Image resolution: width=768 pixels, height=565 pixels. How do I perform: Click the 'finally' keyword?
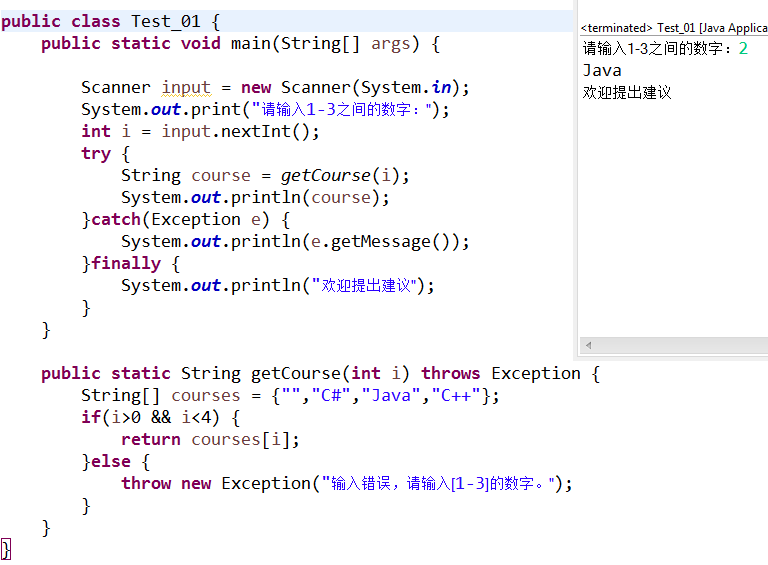tap(126, 263)
